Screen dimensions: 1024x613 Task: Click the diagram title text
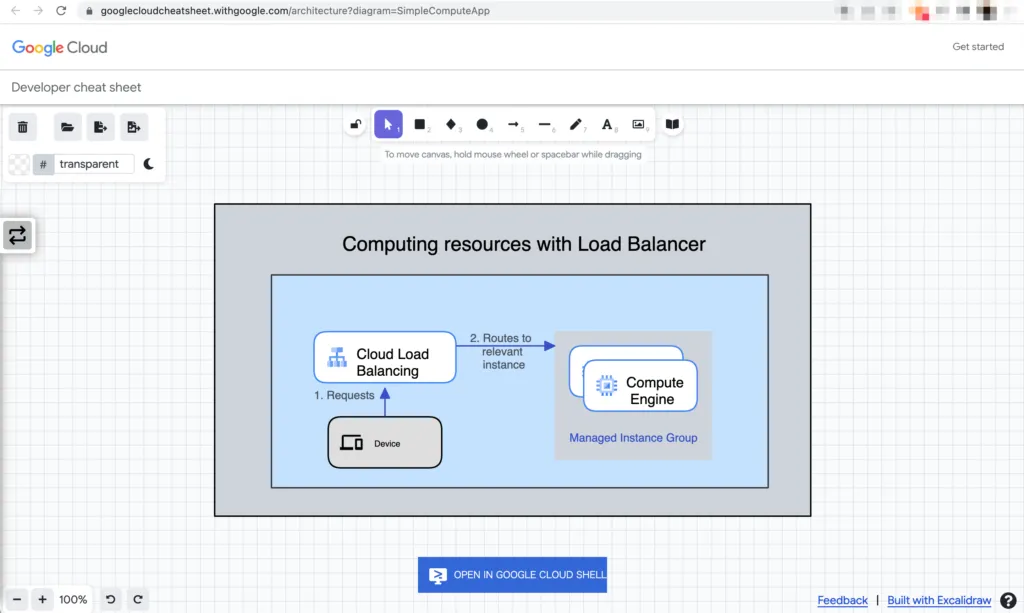[x=524, y=244]
